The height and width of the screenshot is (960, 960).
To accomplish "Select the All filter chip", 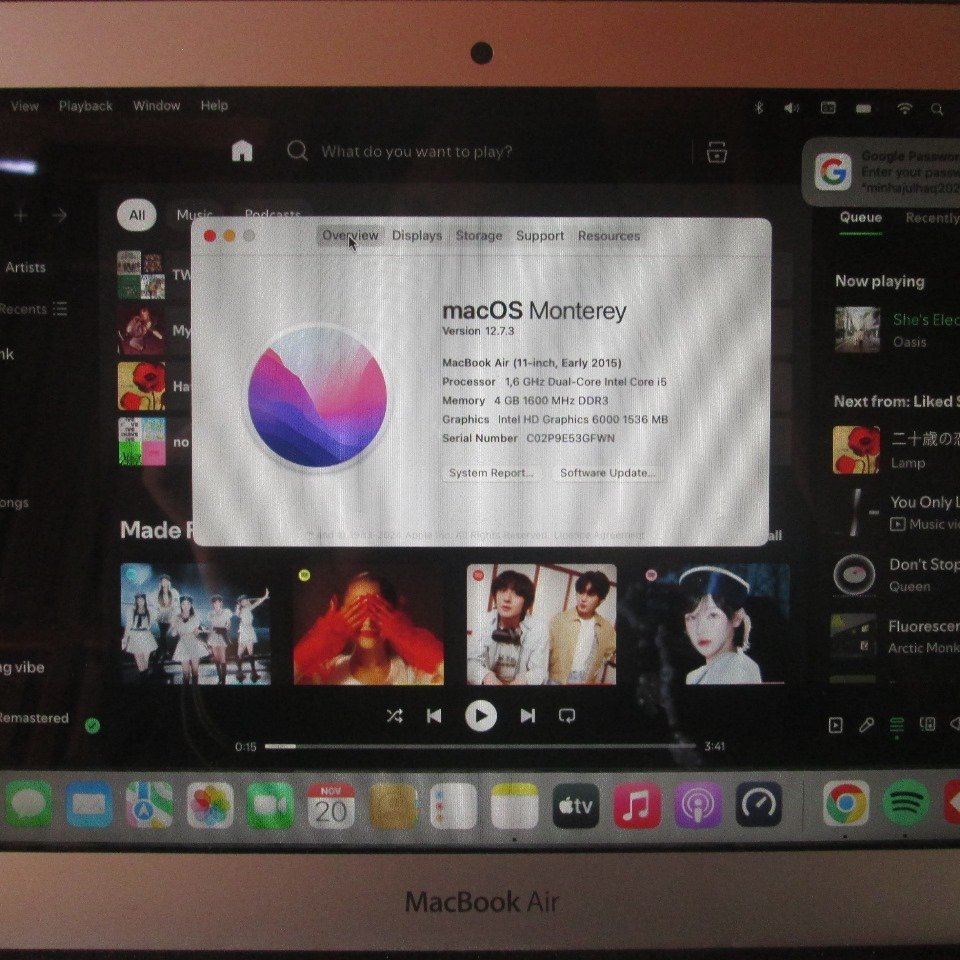I will (137, 216).
